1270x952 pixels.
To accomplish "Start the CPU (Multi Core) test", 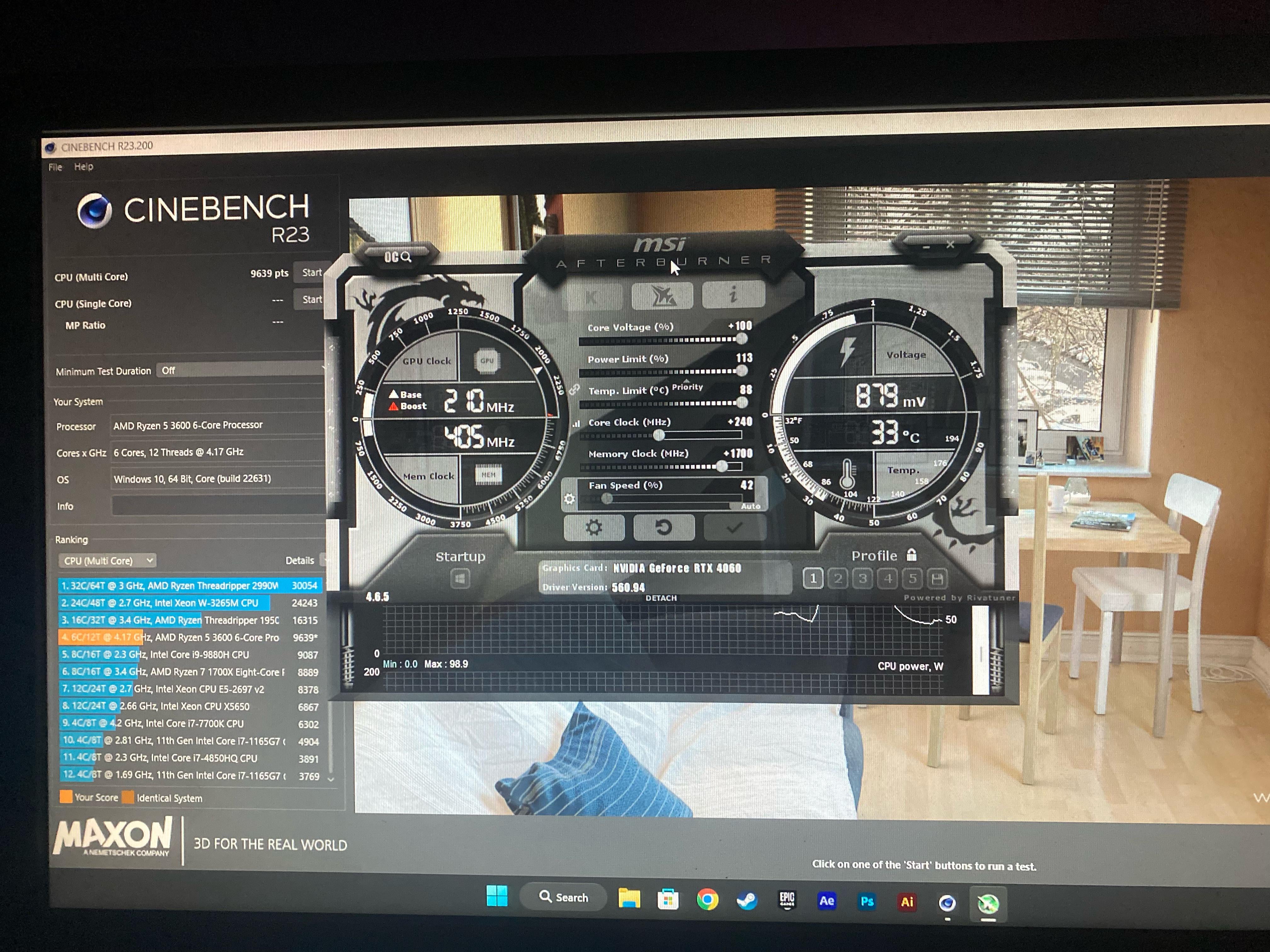I will point(311,273).
